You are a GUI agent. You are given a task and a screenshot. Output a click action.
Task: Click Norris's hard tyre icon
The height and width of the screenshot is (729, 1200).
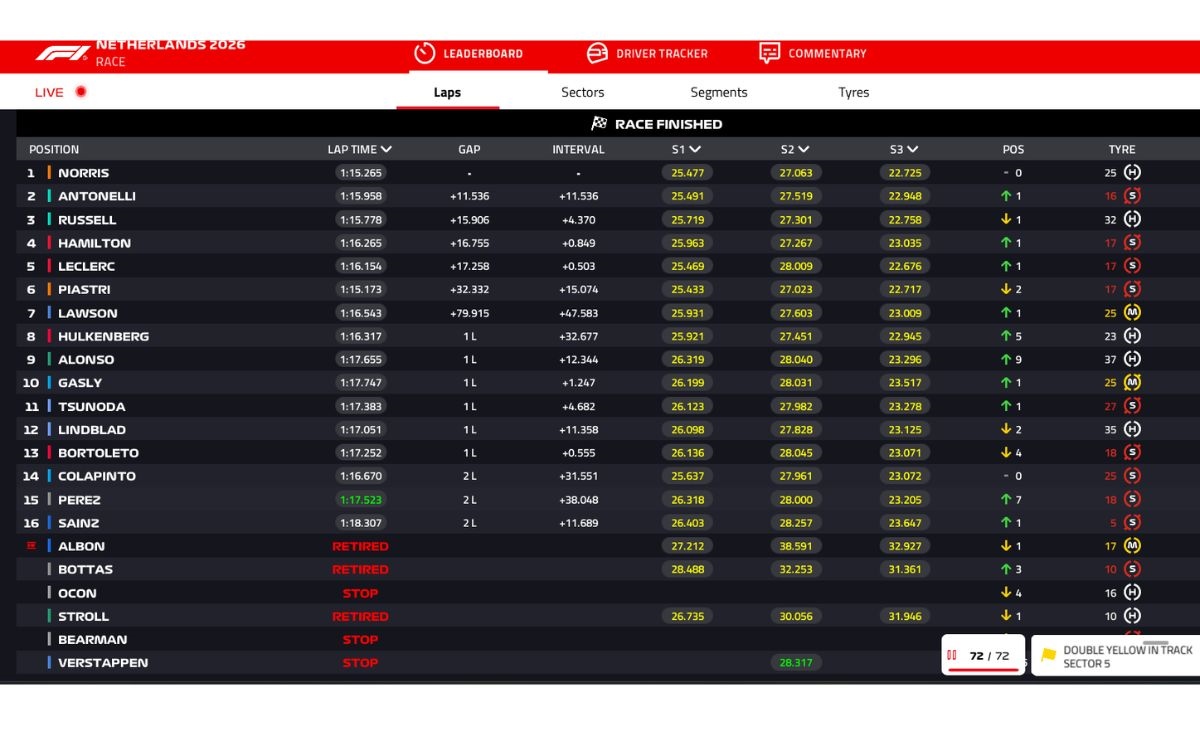[1132, 172]
